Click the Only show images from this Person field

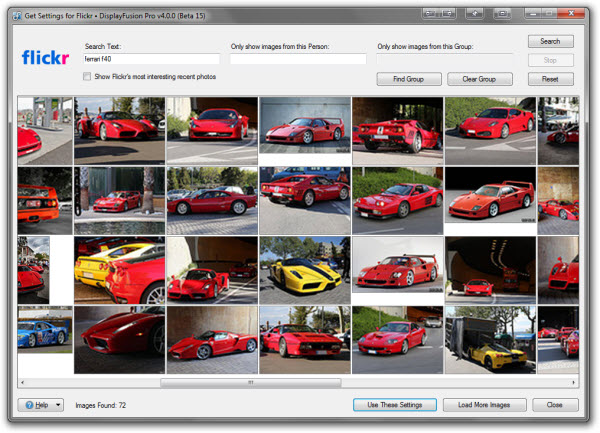[x=298, y=59]
